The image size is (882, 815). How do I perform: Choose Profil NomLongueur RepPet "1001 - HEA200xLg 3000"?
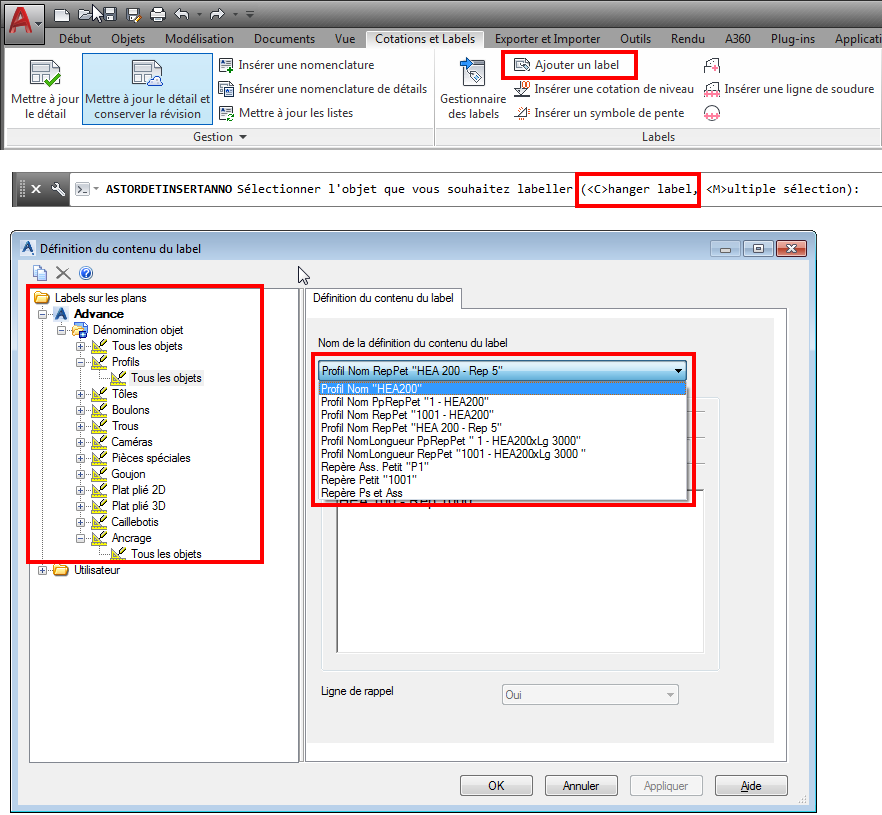tap(502, 454)
